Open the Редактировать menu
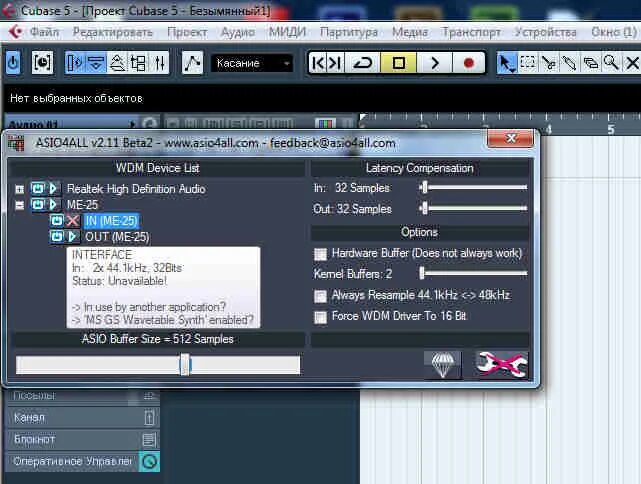The height and width of the screenshot is (484, 641). (x=113, y=32)
